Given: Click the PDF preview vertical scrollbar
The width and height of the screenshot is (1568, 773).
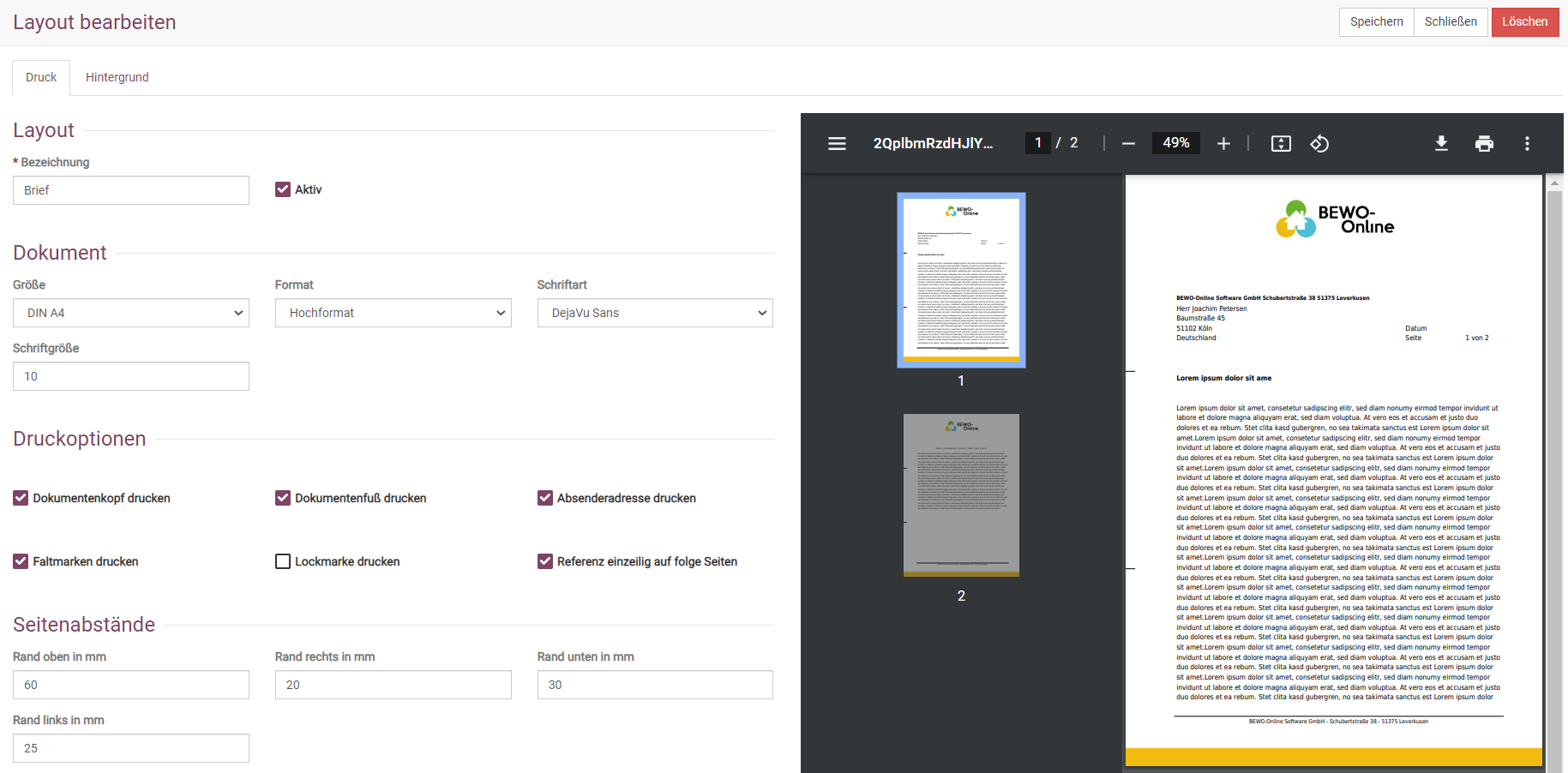Looking at the screenshot, I should tap(1554, 471).
